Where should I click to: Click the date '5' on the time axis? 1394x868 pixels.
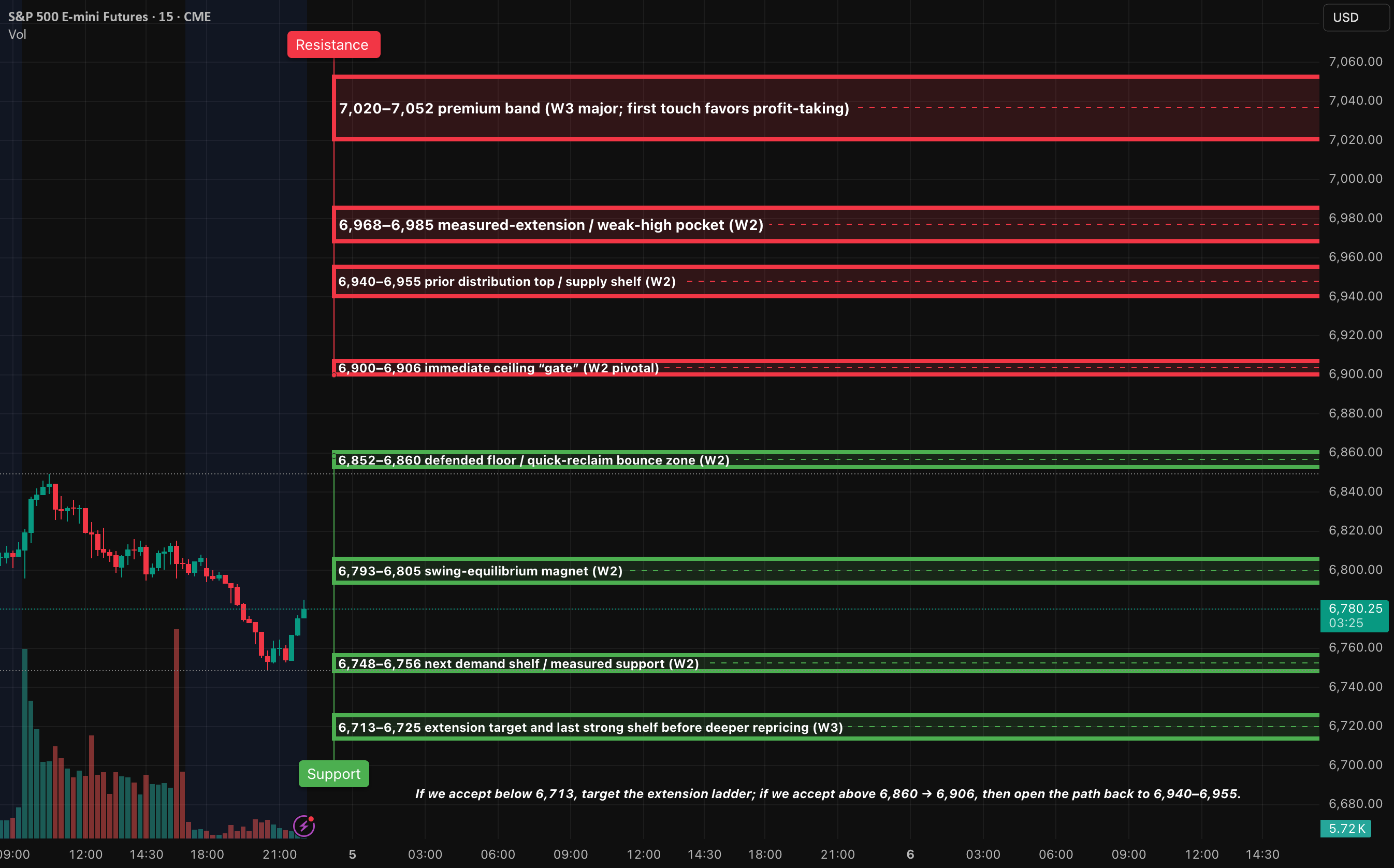coord(352,854)
